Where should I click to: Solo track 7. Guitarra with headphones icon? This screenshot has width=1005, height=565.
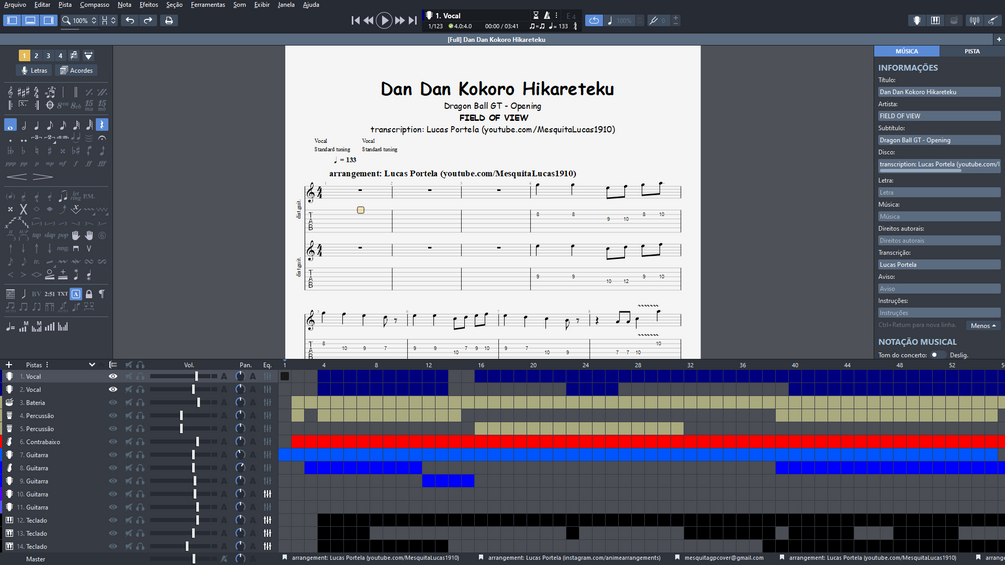(x=140, y=455)
